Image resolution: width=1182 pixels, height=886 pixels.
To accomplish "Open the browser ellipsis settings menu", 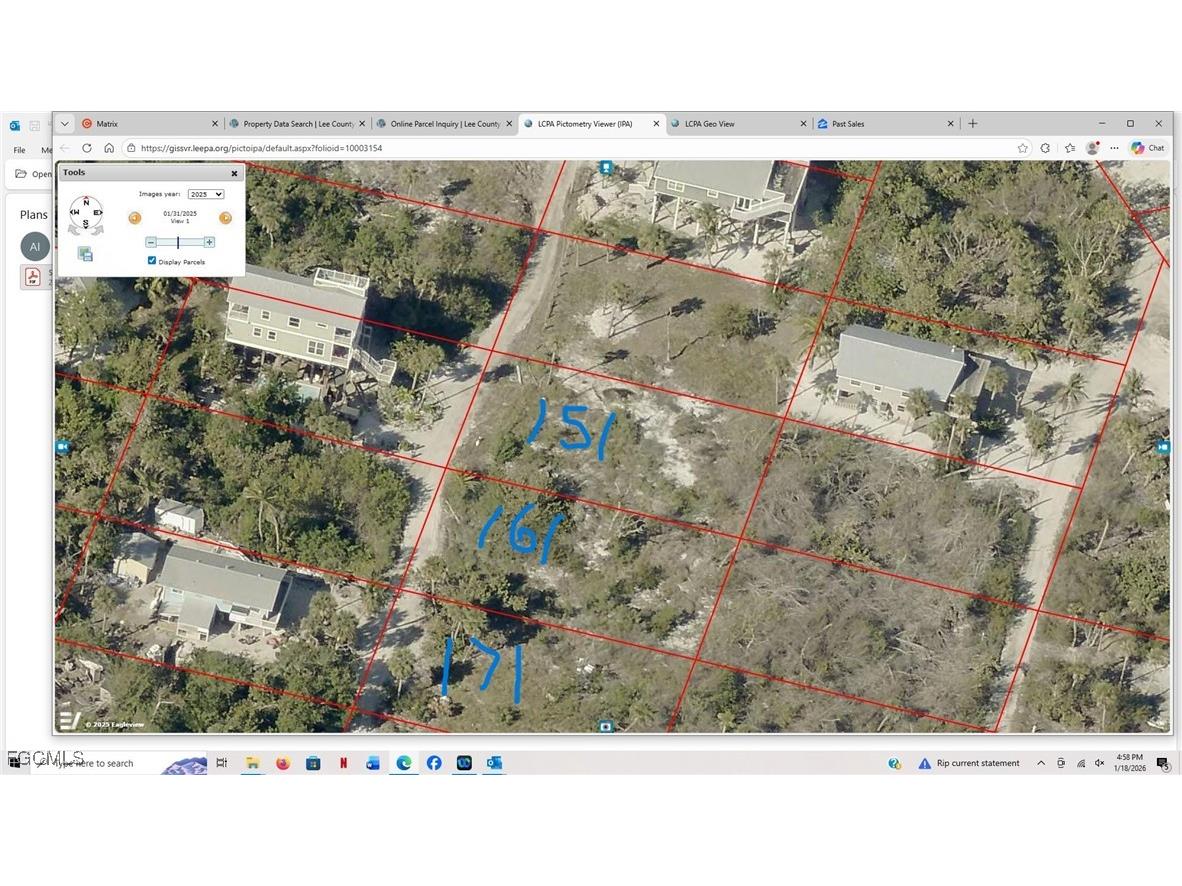I will pyautogui.click(x=1113, y=147).
